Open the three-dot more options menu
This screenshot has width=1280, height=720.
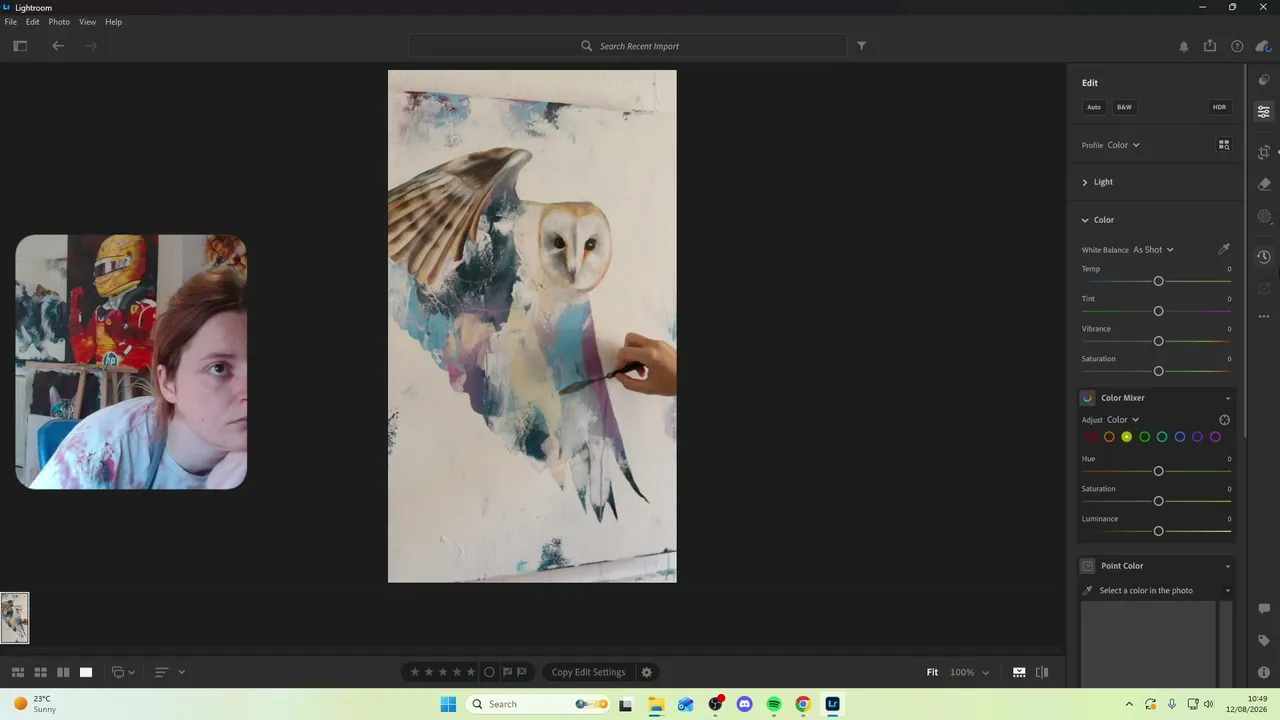pos(1264,317)
